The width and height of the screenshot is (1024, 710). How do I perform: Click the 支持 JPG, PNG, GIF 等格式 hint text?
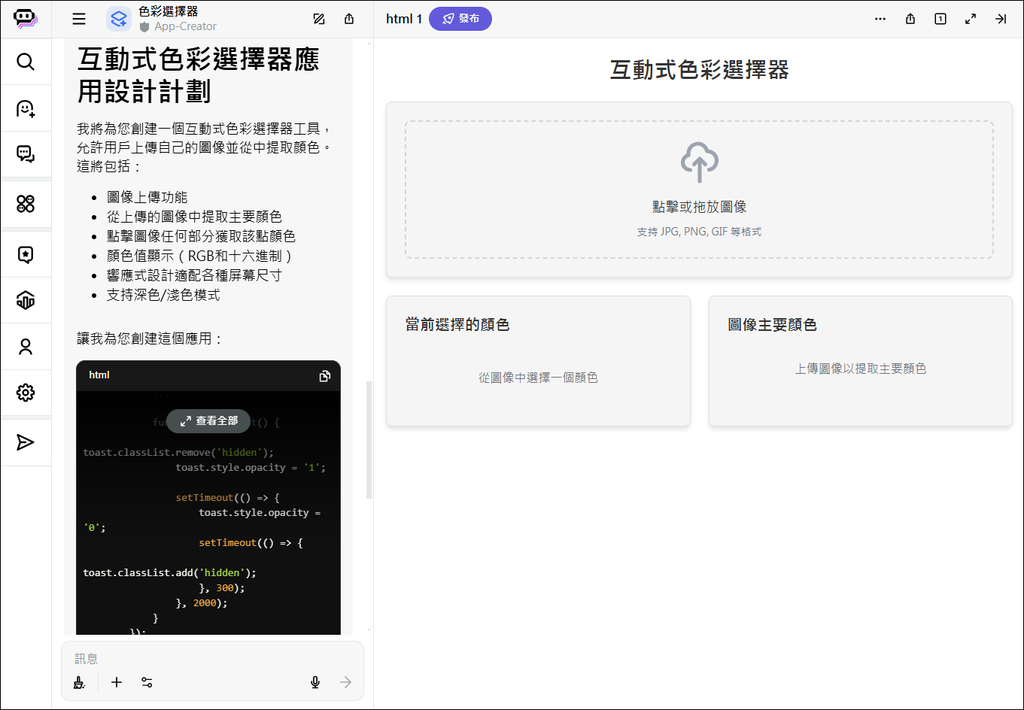click(x=699, y=232)
